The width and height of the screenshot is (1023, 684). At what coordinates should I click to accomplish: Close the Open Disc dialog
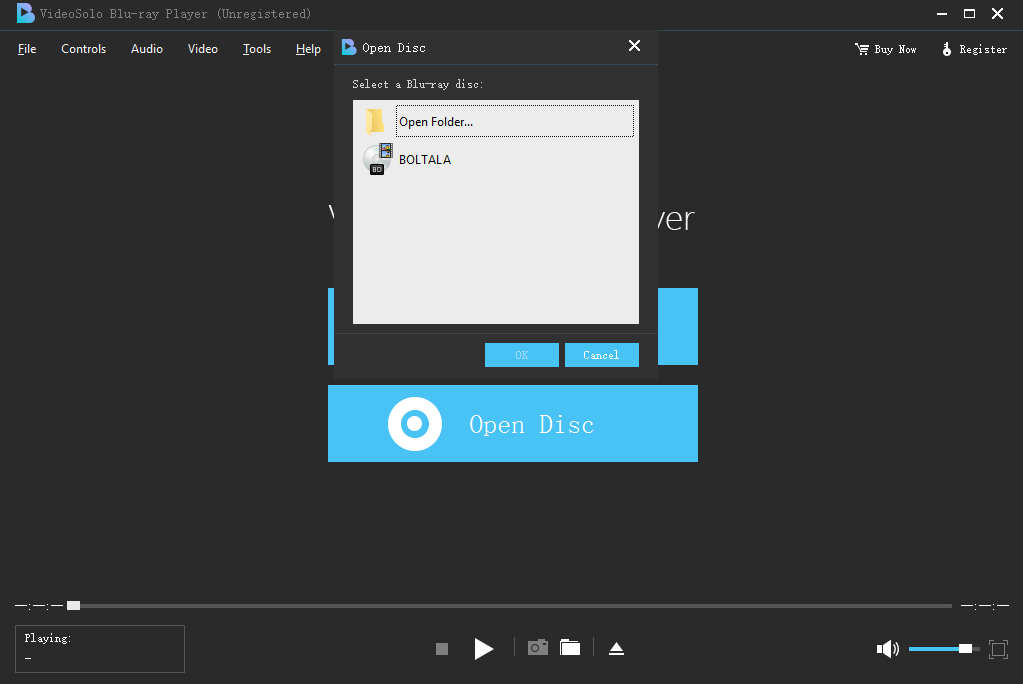(x=634, y=46)
